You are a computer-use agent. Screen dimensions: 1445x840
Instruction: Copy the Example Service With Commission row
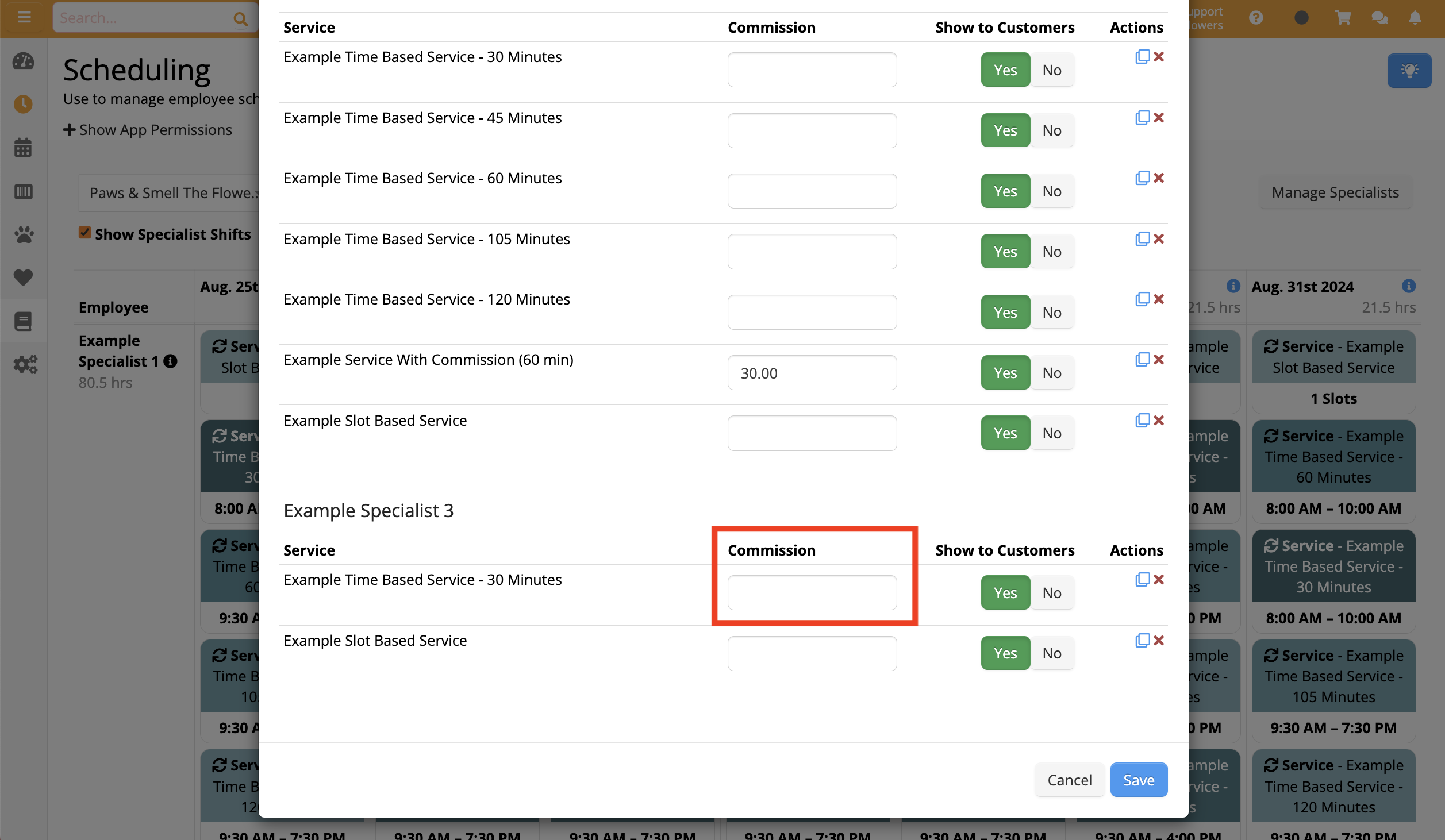[1142, 360]
